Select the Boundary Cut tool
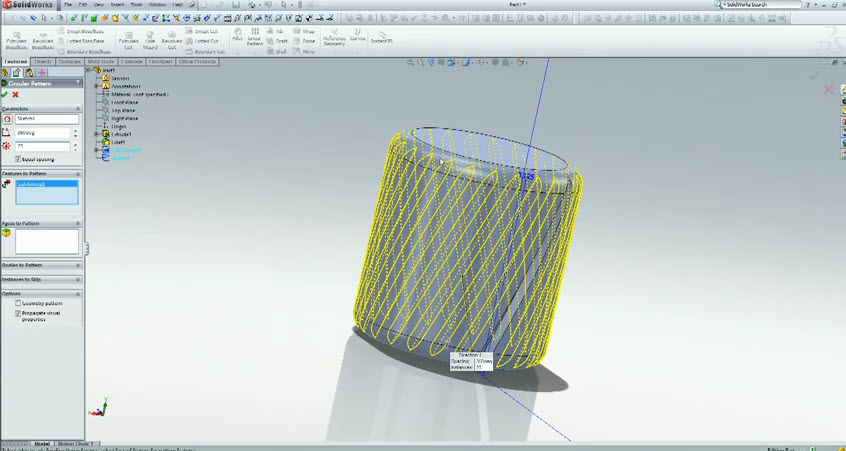Image resolution: width=846 pixels, height=451 pixels. [205, 52]
